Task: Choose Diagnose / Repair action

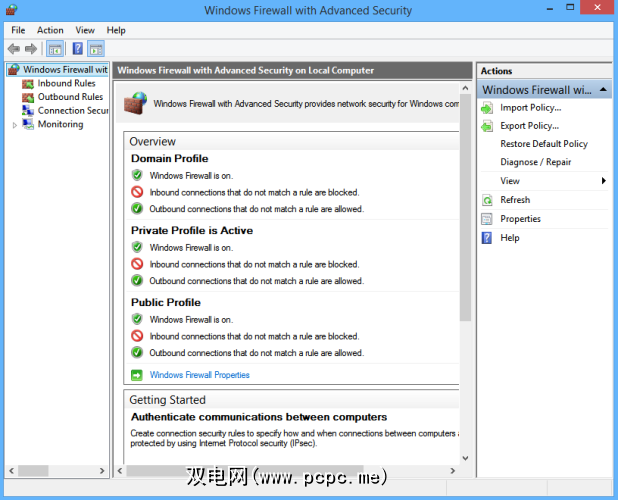Action: 536,162
